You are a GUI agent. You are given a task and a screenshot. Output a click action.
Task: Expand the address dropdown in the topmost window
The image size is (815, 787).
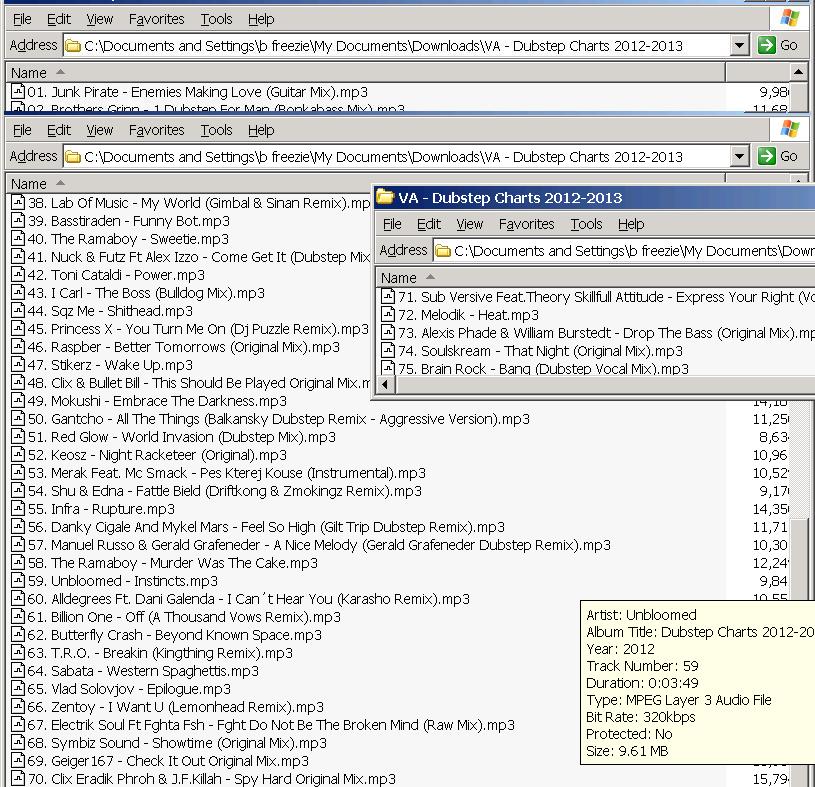coord(739,45)
